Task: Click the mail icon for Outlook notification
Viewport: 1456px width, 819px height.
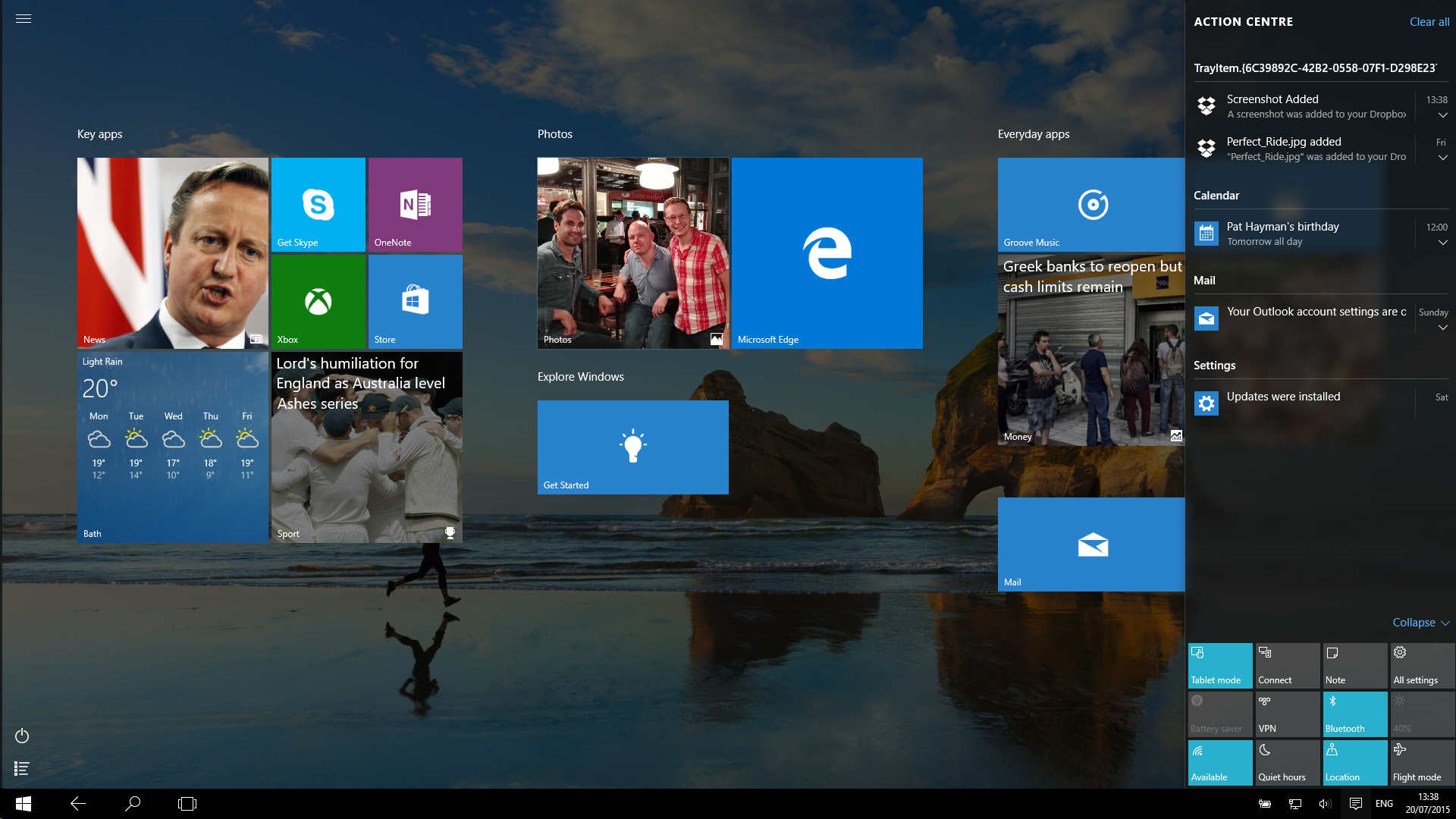Action: pos(1207,318)
